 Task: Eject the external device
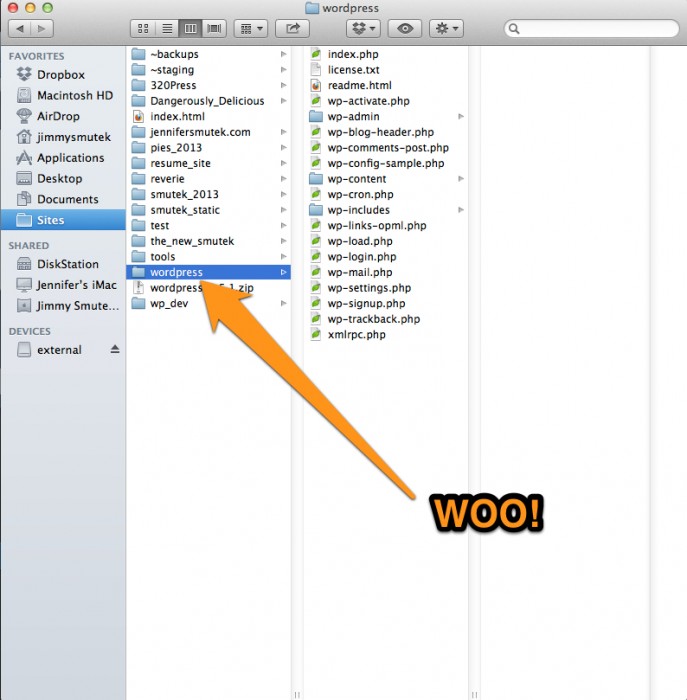point(115,349)
